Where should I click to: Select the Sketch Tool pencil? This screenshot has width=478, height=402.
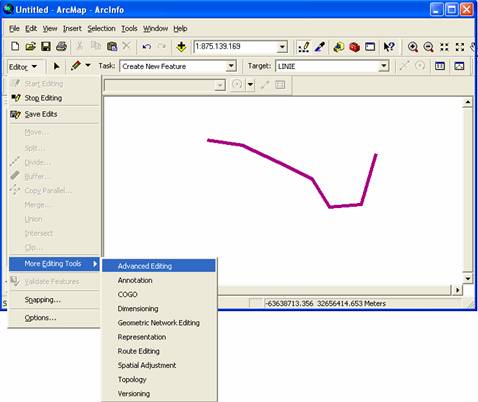tap(76, 66)
